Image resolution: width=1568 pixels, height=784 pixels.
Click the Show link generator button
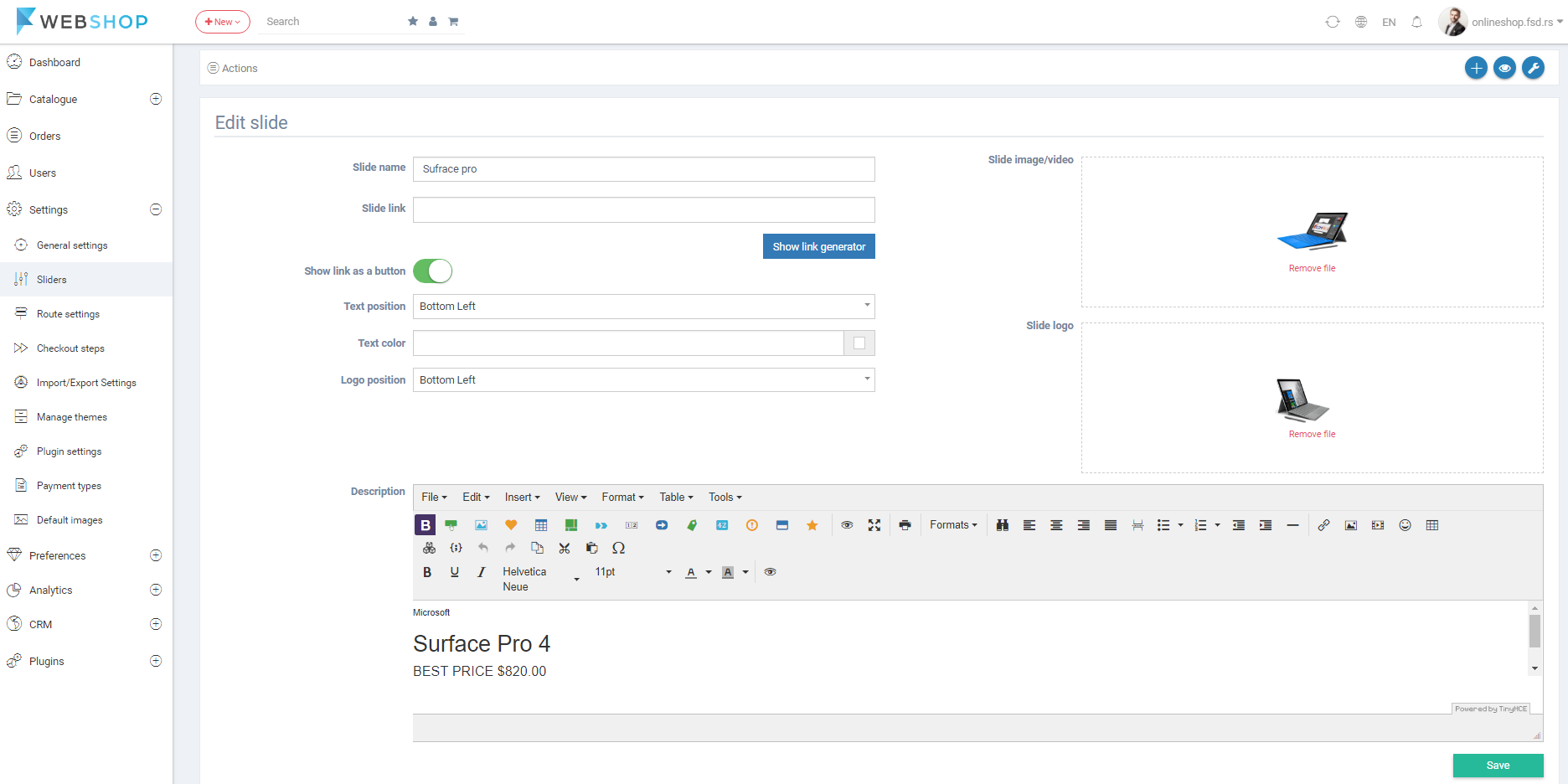(818, 246)
